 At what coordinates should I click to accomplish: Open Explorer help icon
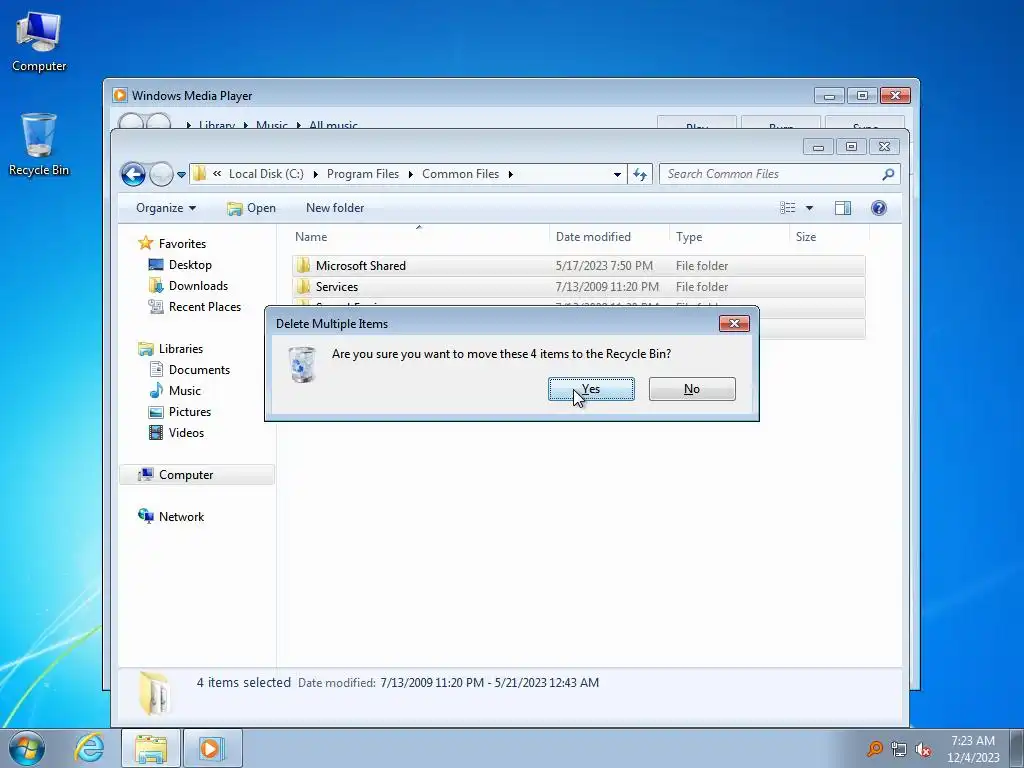pyautogui.click(x=879, y=208)
